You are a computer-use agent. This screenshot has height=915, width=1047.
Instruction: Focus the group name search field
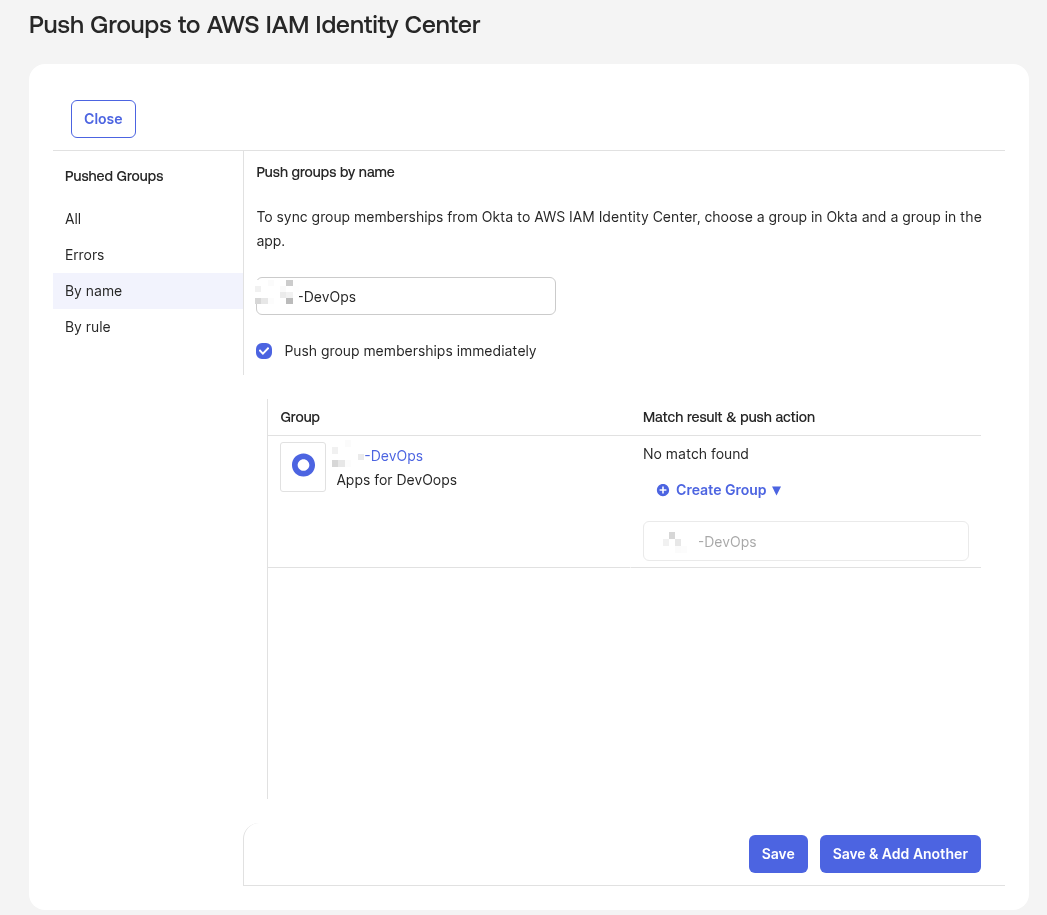(x=420, y=297)
